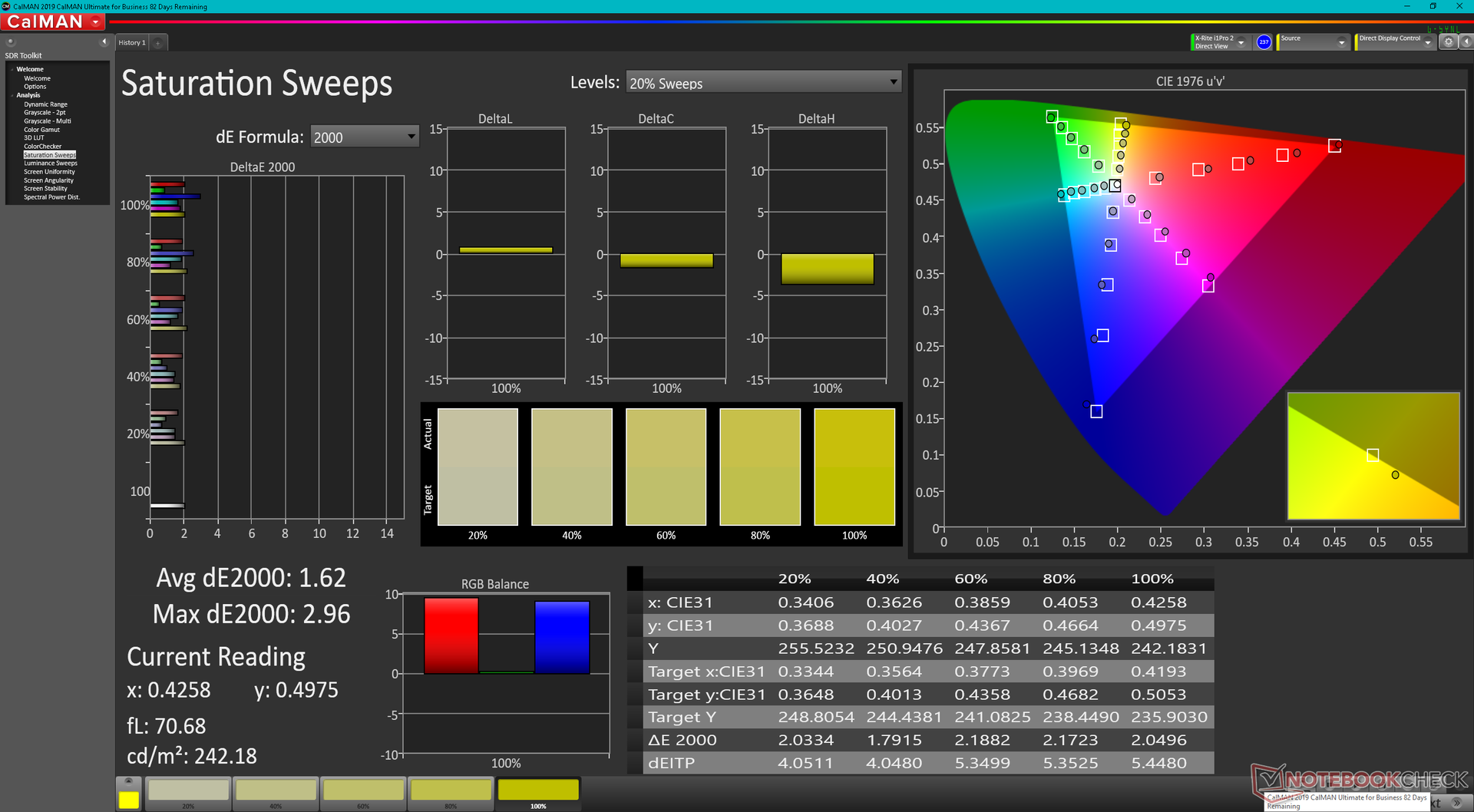The image size is (1474, 812).
Task: Open ColorChecker page
Action: (x=42, y=147)
